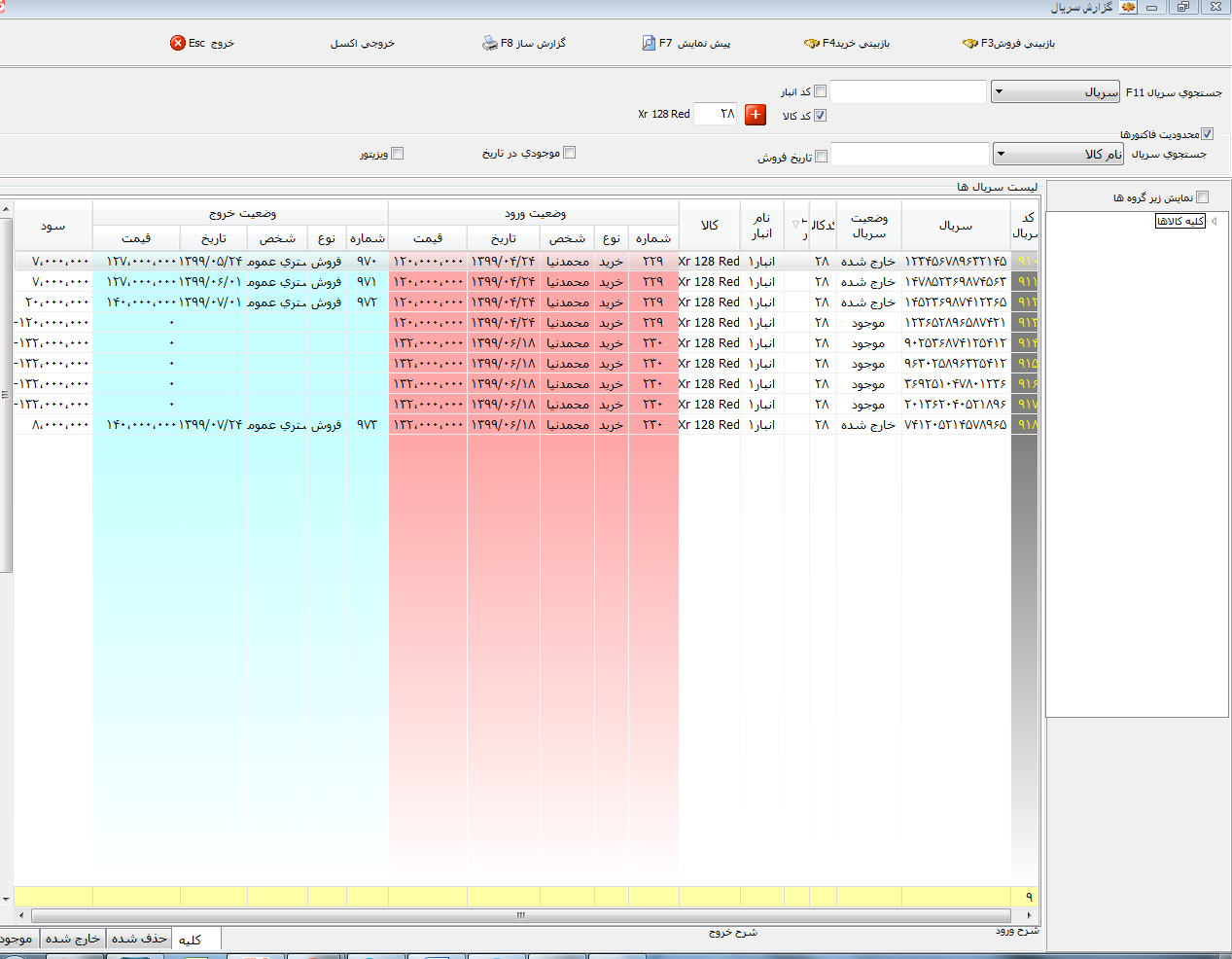The height and width of the screenshot is (959, 1232).
Task: Click the filter funnel in the کدکالا header
Action: click(x=796, y=224)
